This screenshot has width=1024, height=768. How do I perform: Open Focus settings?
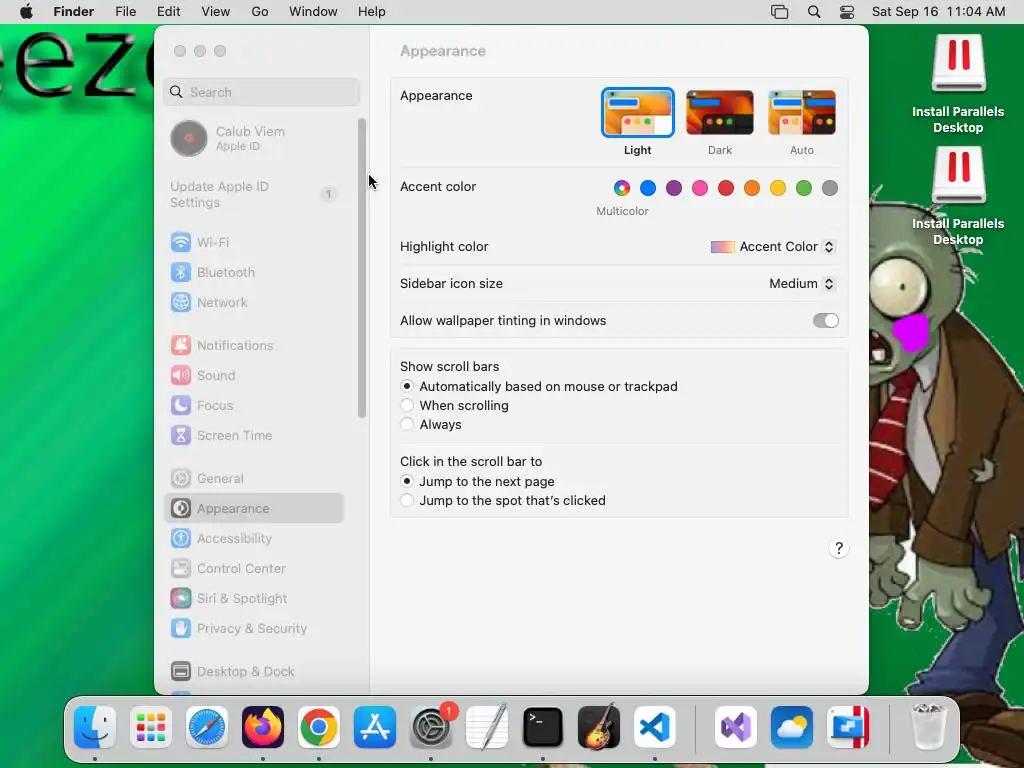[253, 406]
